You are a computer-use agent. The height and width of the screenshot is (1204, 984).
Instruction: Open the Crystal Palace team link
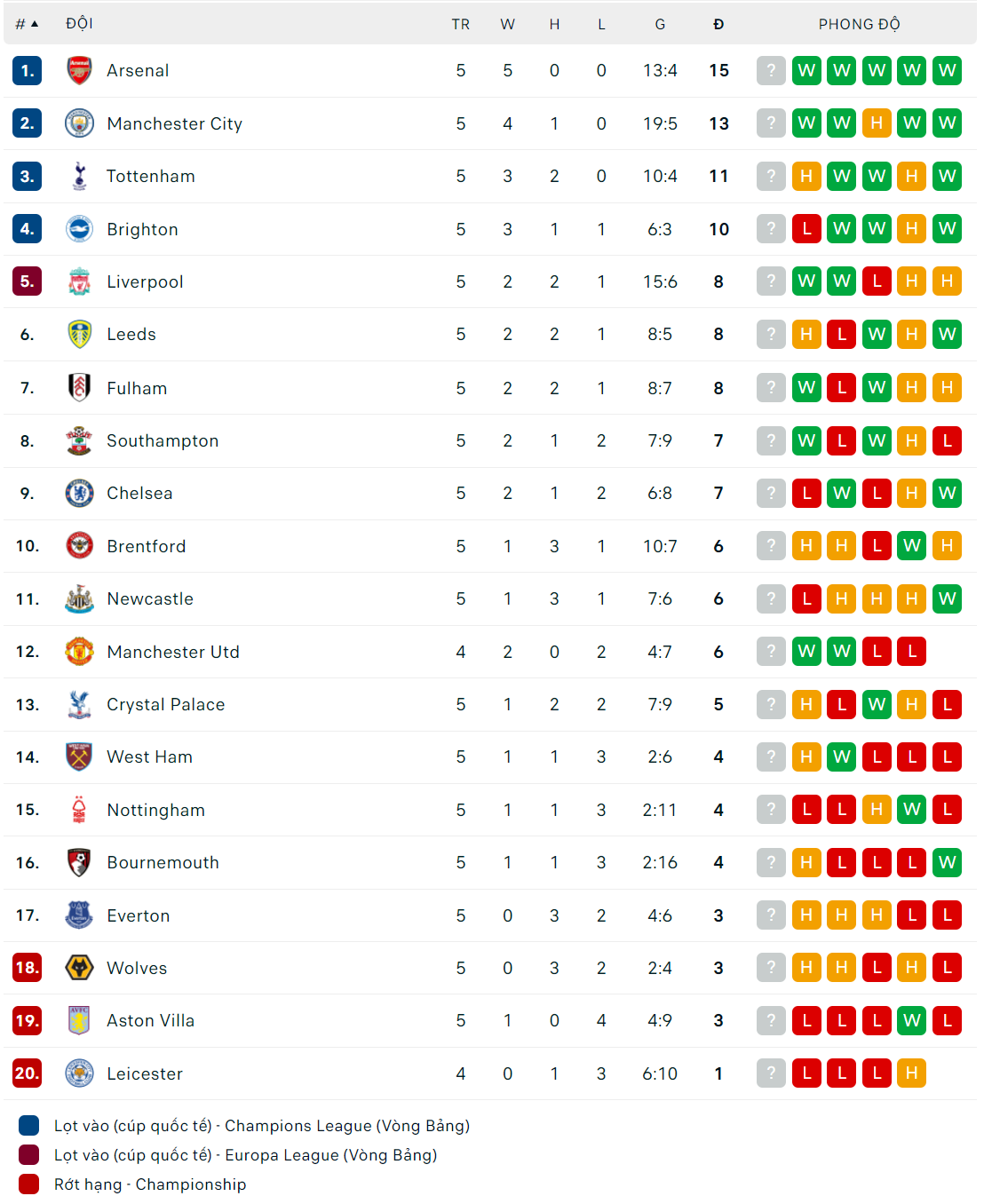(x=165, y=704)
